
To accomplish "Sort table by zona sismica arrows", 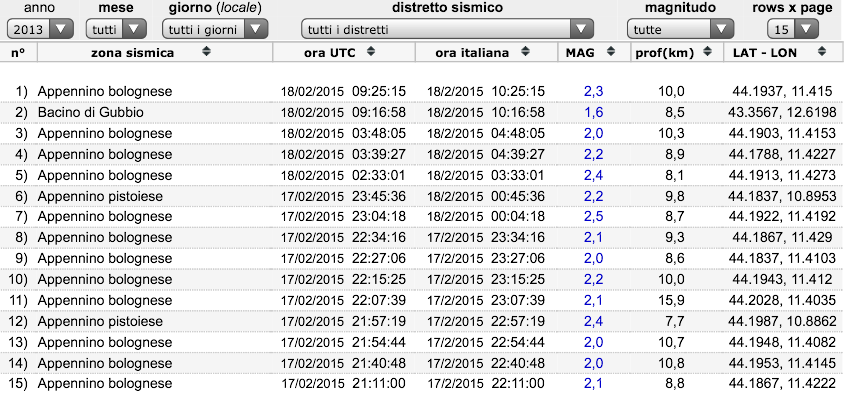I will (206, 52).
